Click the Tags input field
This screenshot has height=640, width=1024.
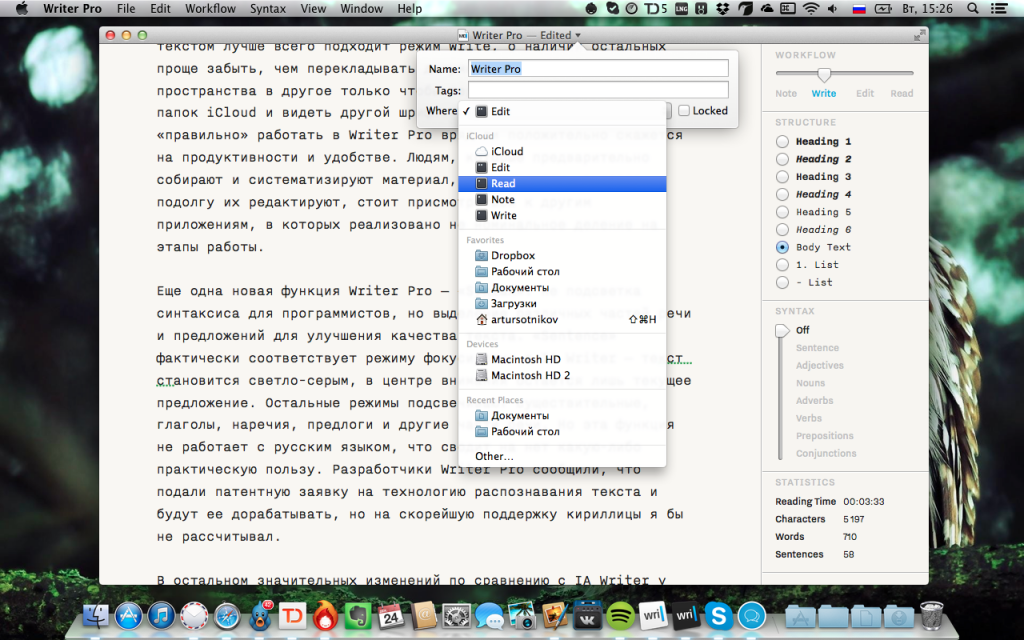pos(598,90)
